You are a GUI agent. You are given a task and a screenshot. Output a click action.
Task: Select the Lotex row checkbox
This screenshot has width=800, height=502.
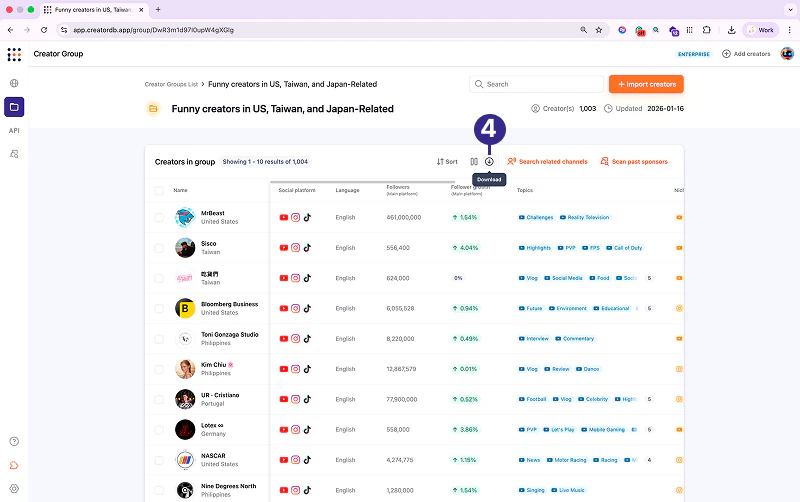(159, 430)
